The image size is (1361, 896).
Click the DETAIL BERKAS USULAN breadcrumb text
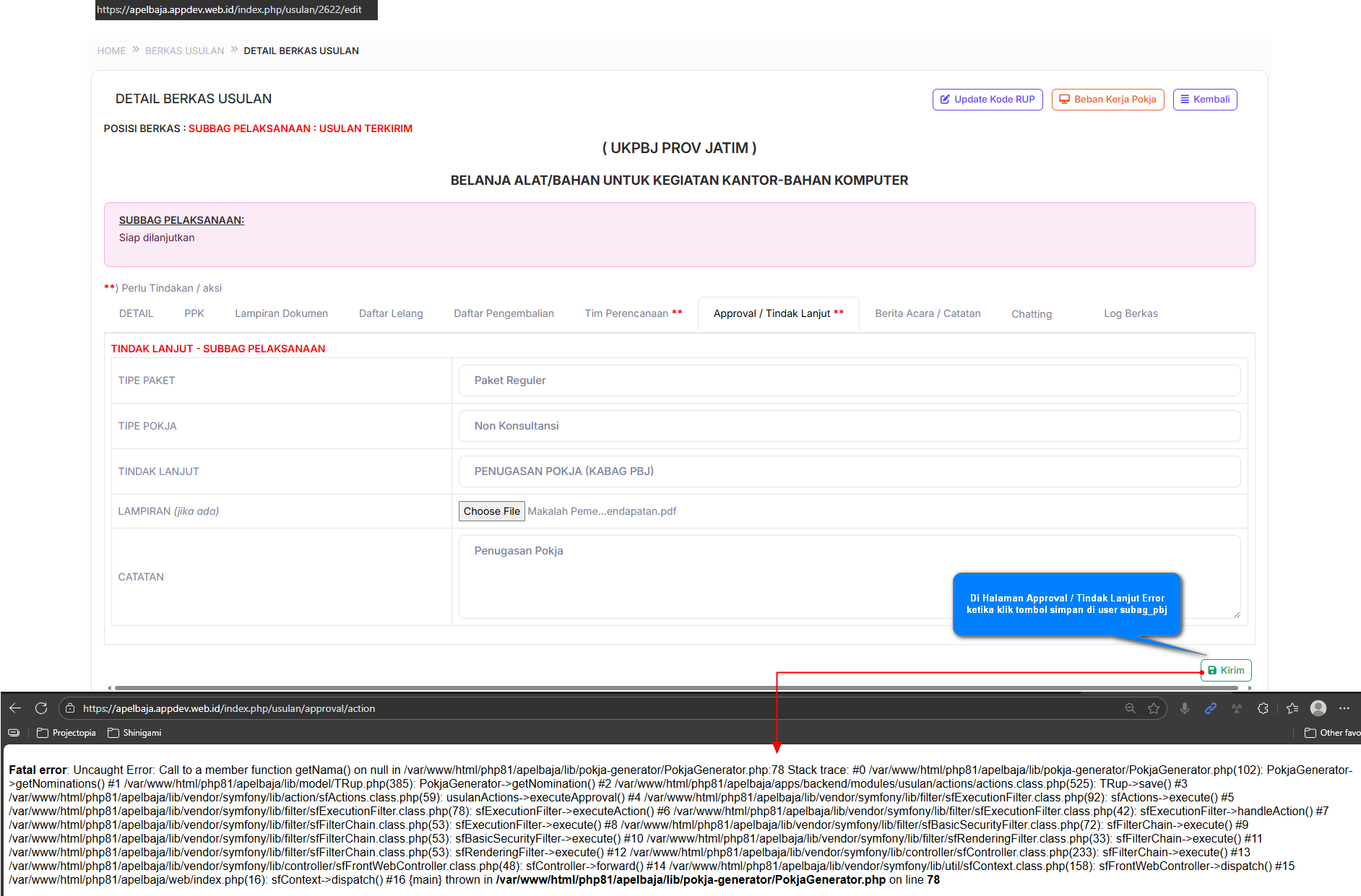[x=301, y=51]
